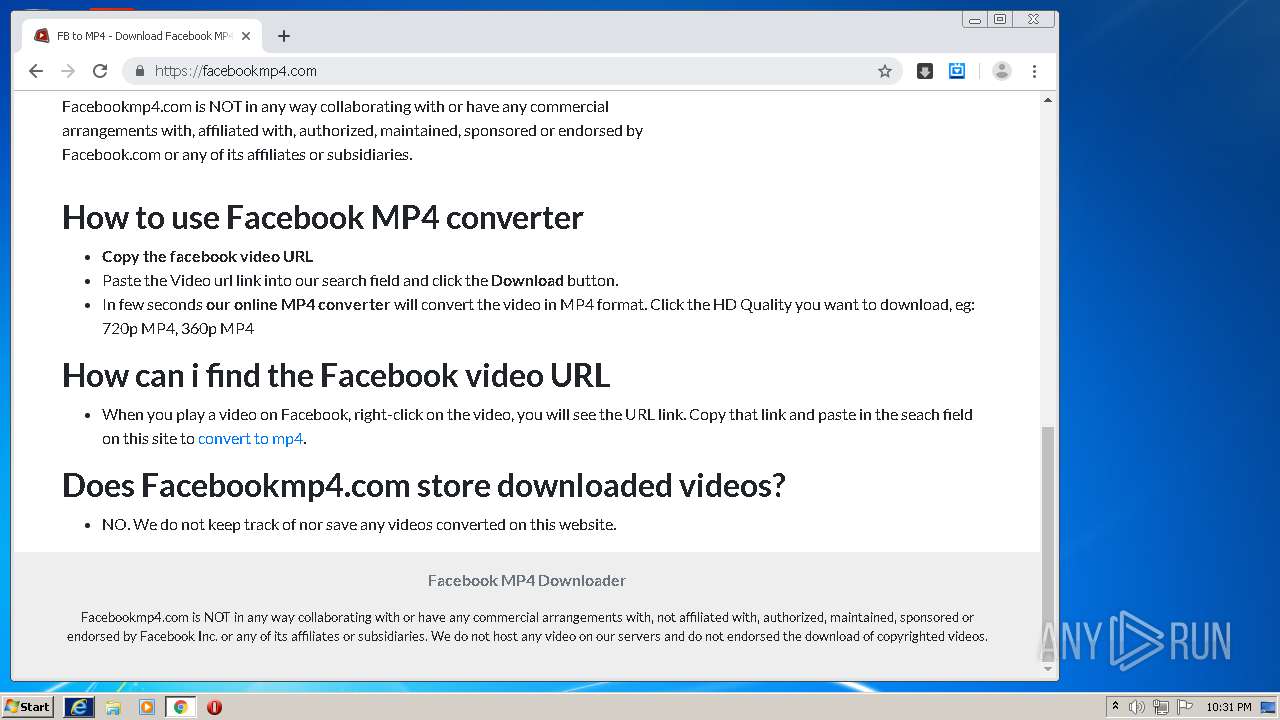The height and width of the screenshot is (720, 1280).
Task: Click the page scrollbar up arrow
Action: tap(1048, 100)
